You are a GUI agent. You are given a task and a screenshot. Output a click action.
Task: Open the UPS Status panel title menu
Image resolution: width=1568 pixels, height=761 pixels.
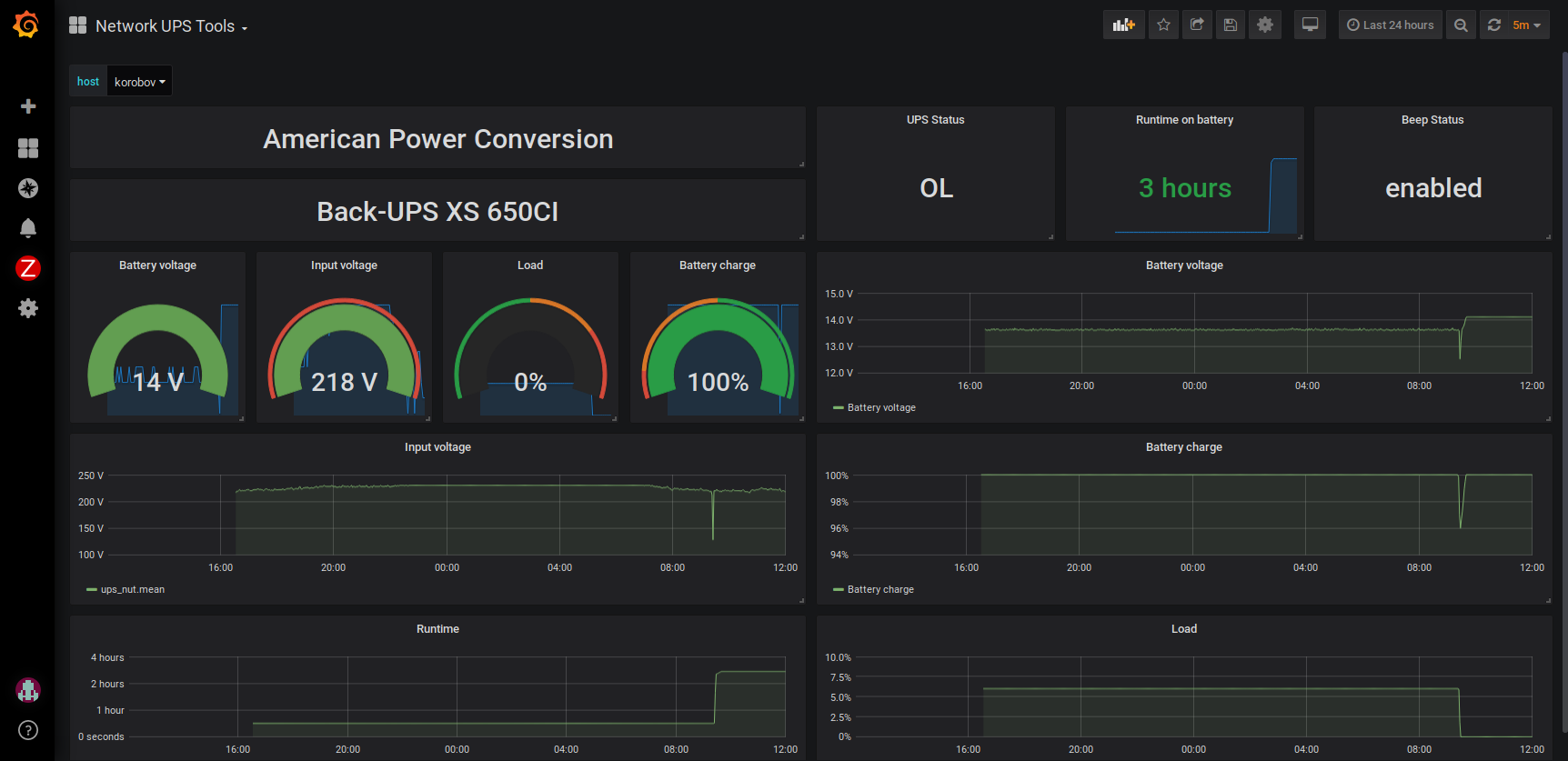[x=936, y=120]
